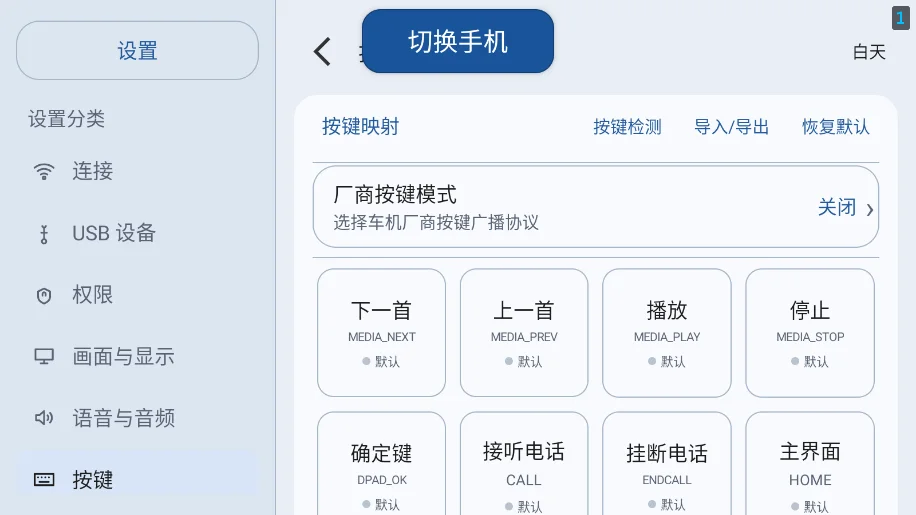
Task: Open 按键检测 key detection
Action: pyautogui.click(x=627, y=127)
